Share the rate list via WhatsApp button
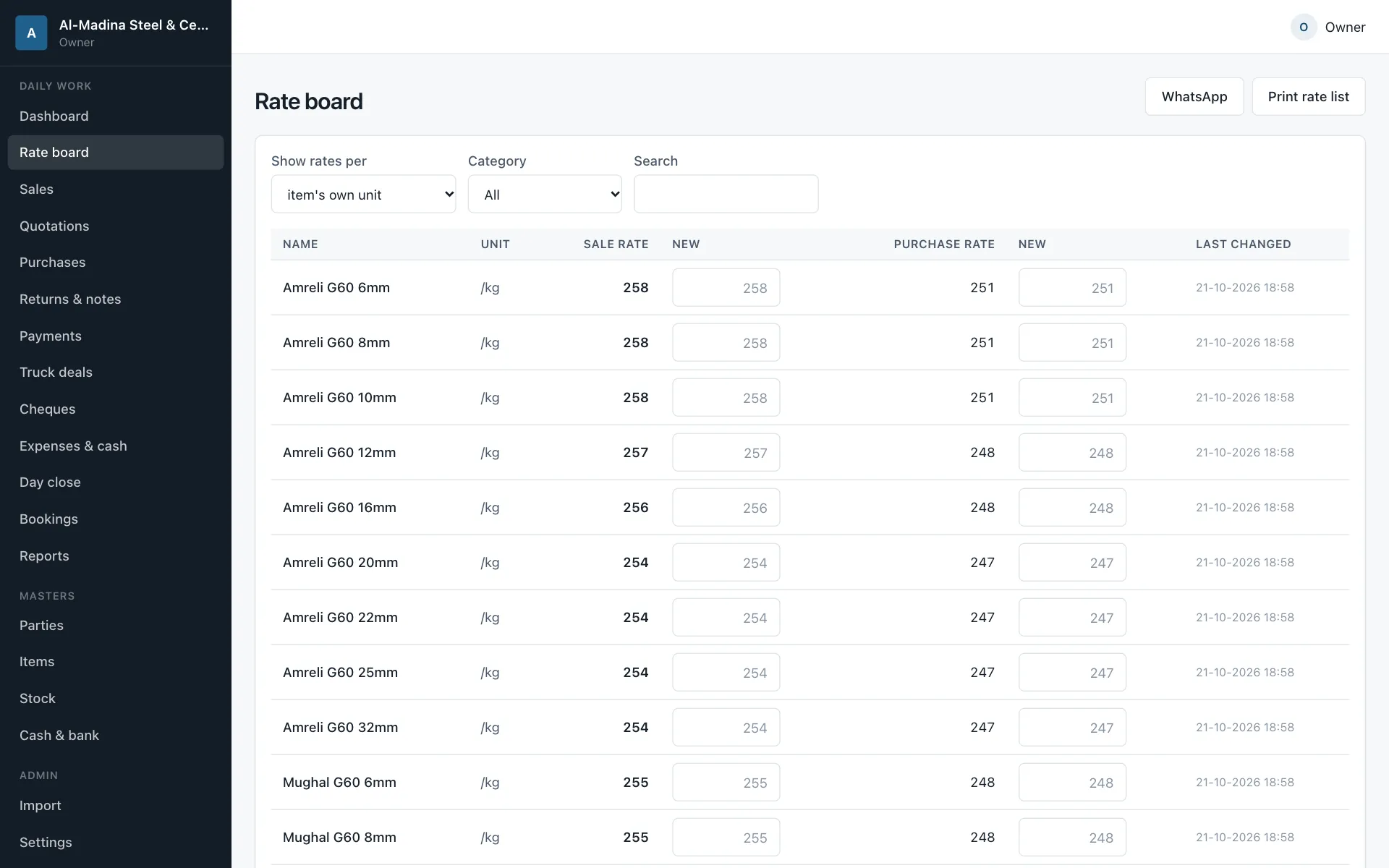Image resolution: width=1389 pixels, height=868 pixels. tap(1194, 96)
